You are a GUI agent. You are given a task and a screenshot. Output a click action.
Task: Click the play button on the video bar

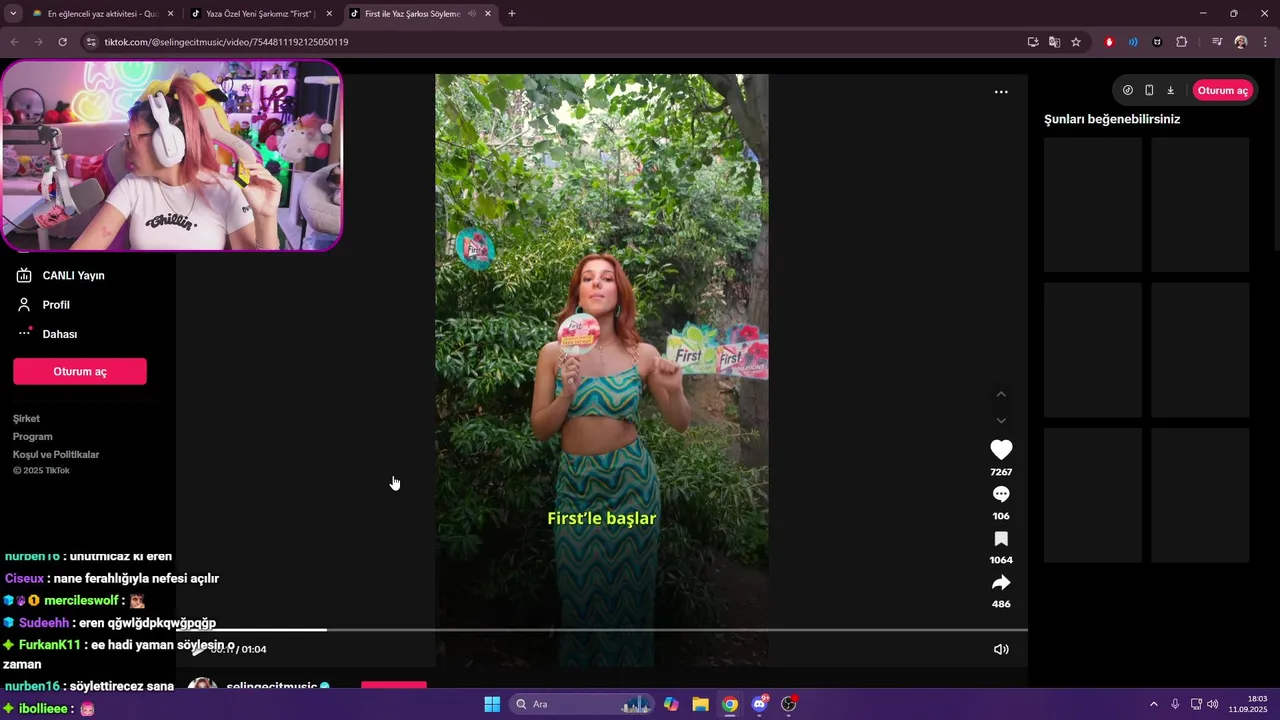tap(198, 650)
